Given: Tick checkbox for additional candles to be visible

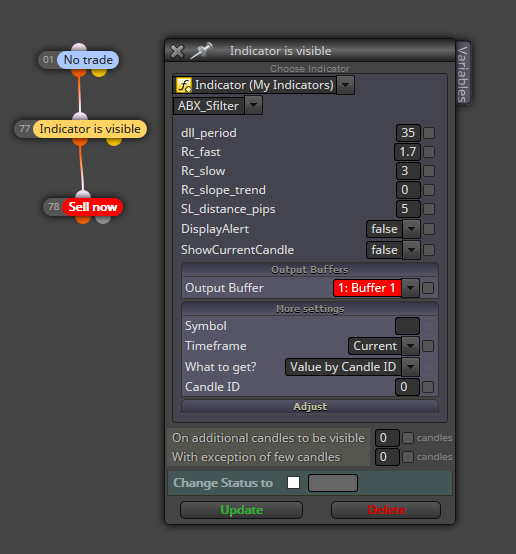Looking at the screenshot, I should [x=408, y=438].
